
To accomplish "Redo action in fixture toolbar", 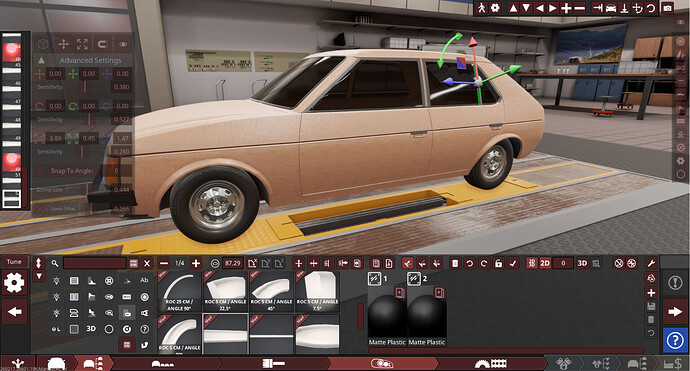I will coord(484,263).
